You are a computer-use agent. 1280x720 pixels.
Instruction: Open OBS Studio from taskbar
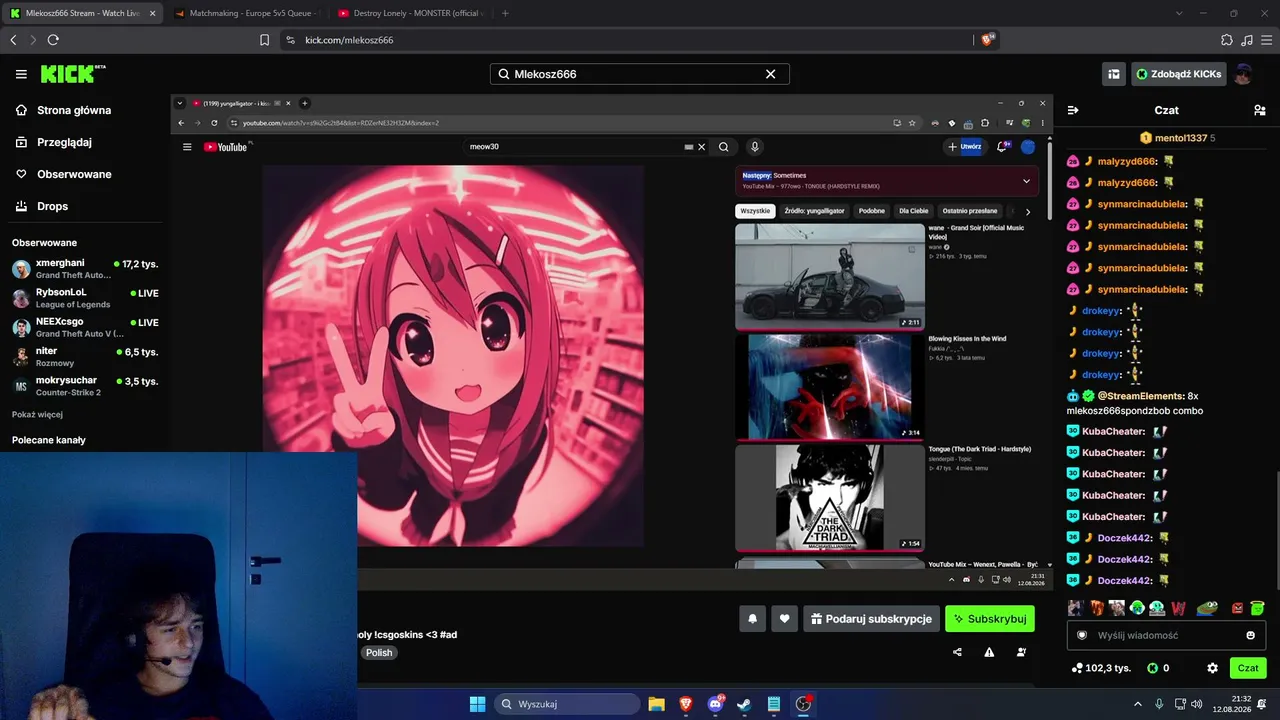[x=803, y=704]
